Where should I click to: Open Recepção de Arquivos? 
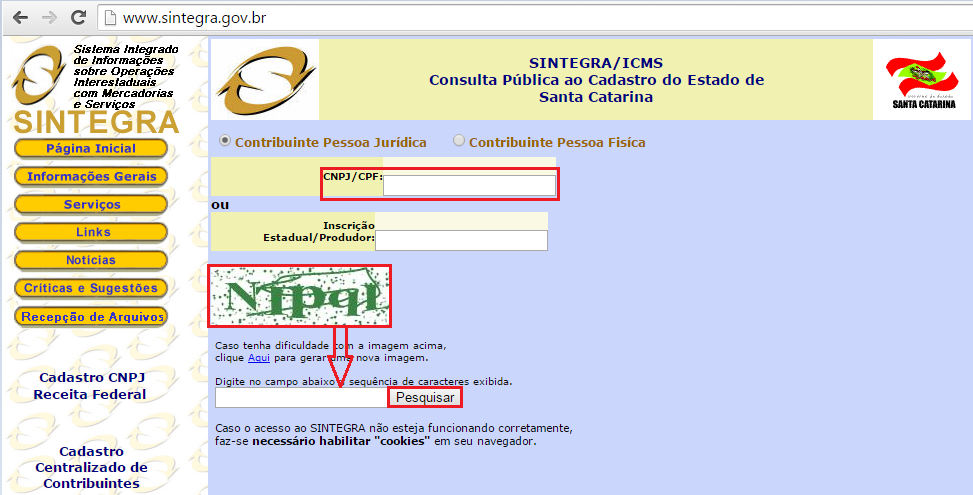click(91, 317)
